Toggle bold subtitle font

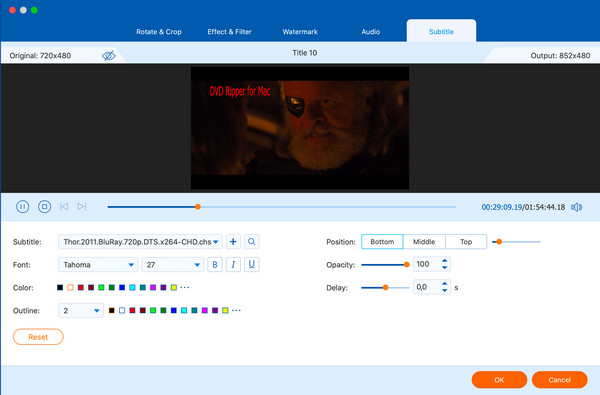tap(215, 264)
